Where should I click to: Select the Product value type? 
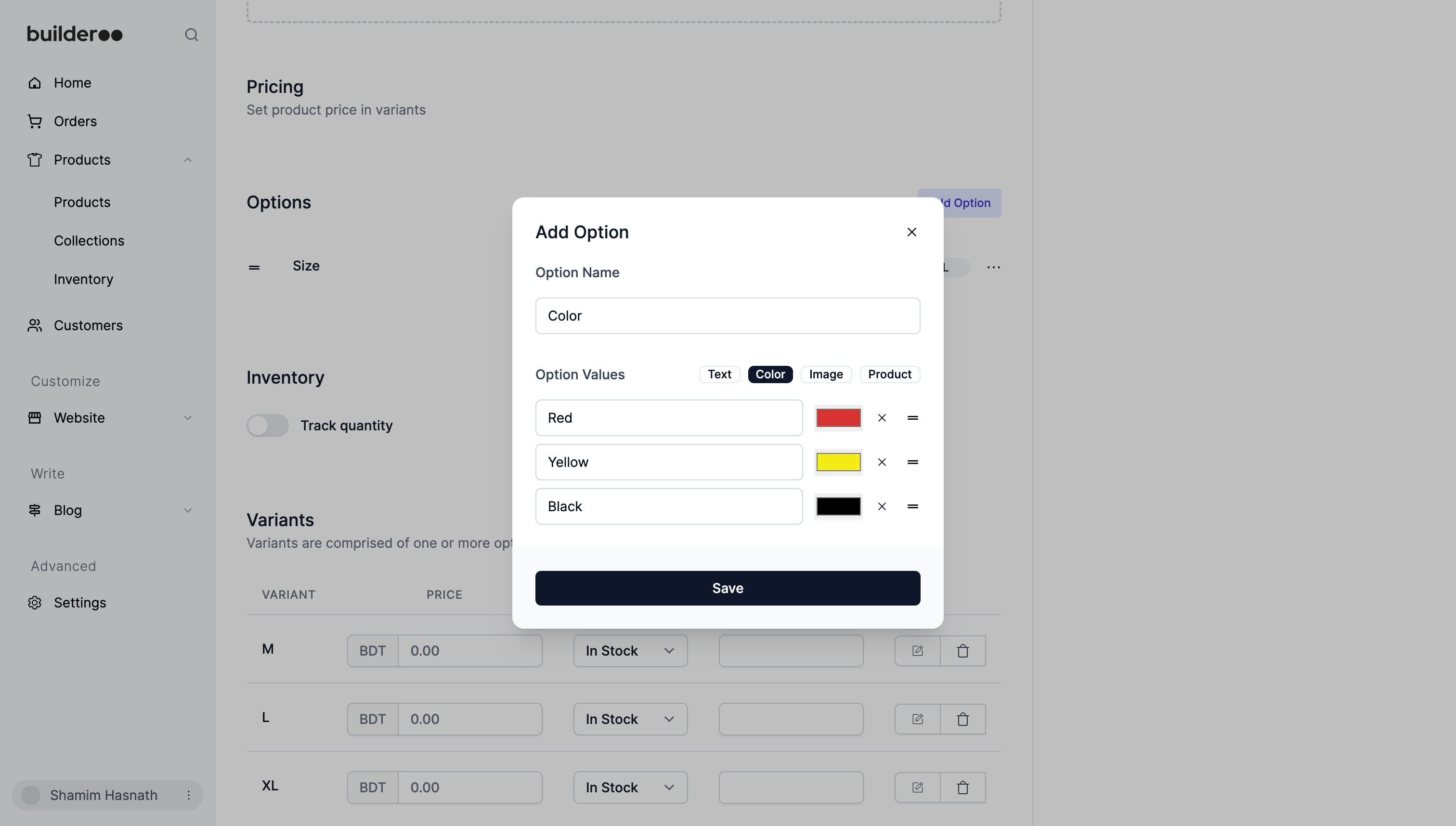pos(889,374)
